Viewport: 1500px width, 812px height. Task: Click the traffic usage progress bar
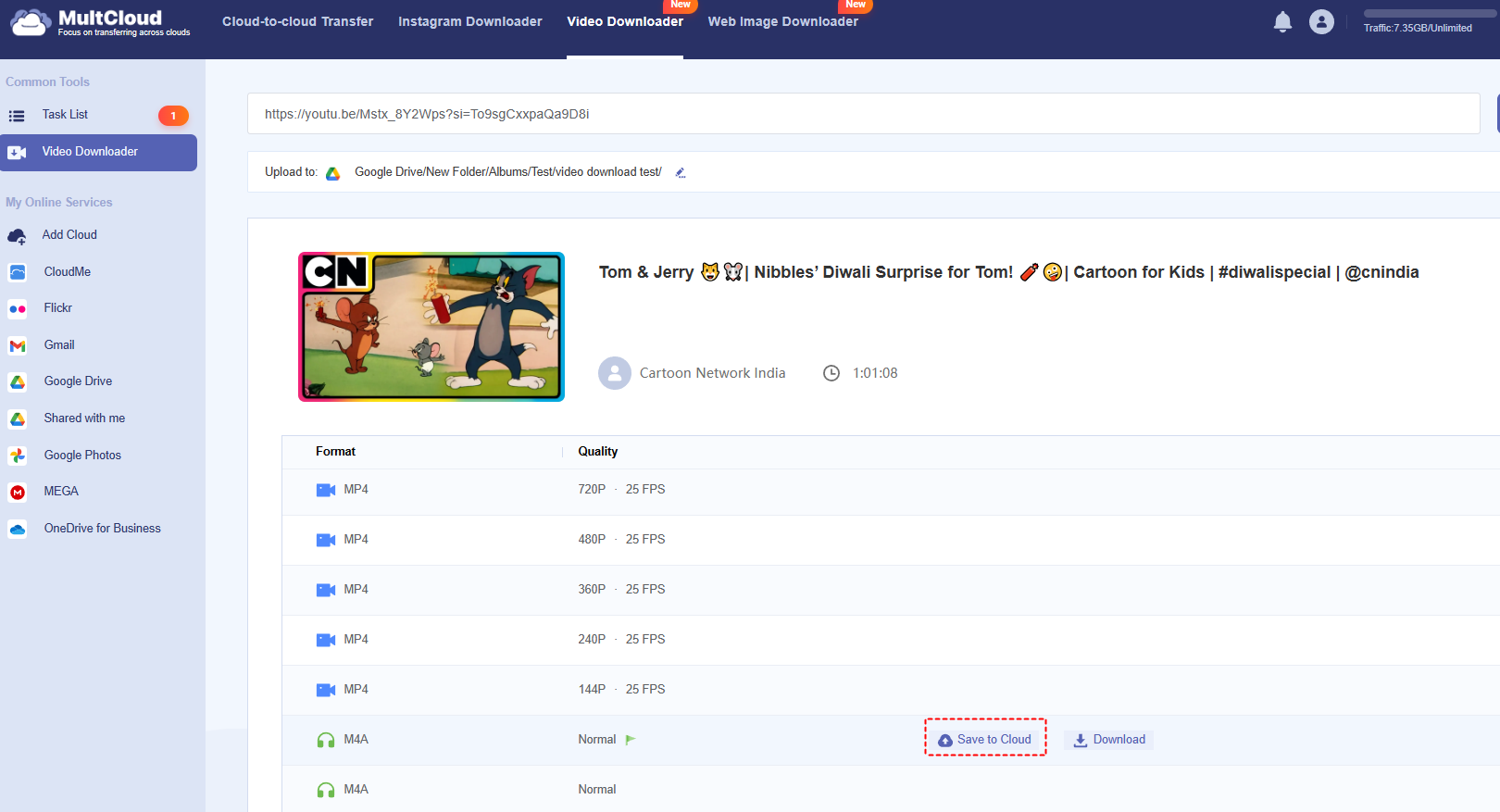pyautogui.click(x=1430, y=14)
